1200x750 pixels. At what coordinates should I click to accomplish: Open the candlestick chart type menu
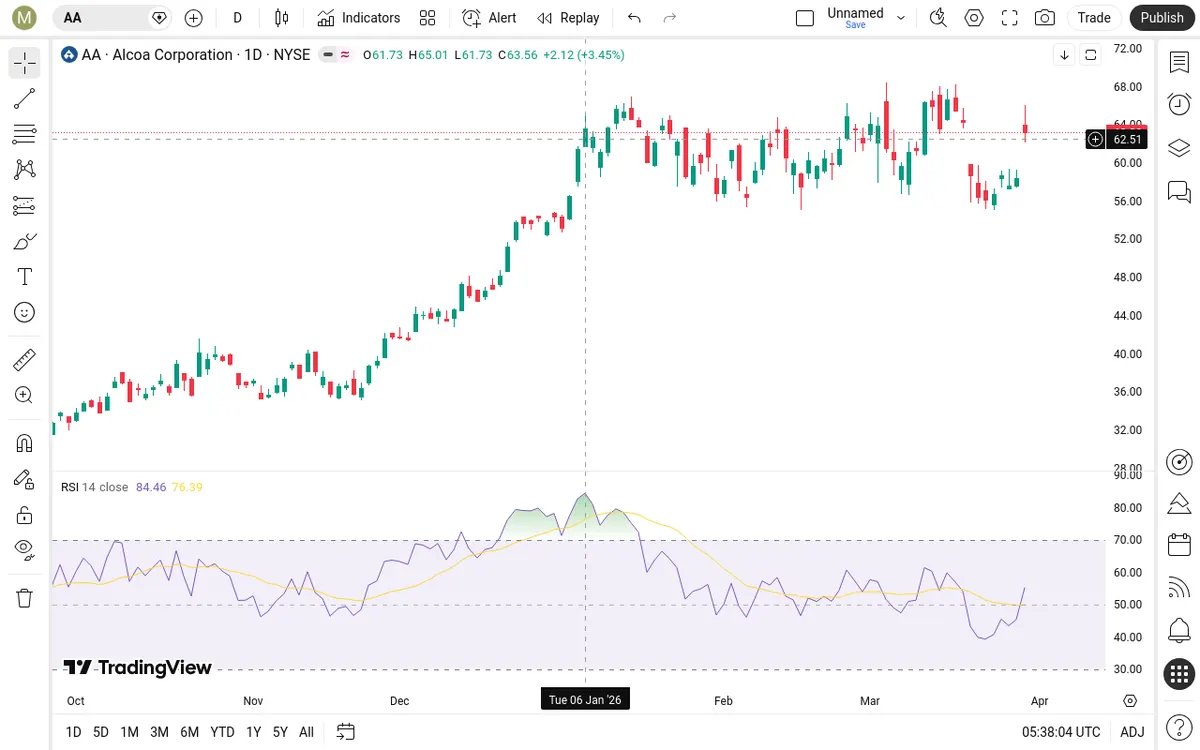[x=282, y=17]
